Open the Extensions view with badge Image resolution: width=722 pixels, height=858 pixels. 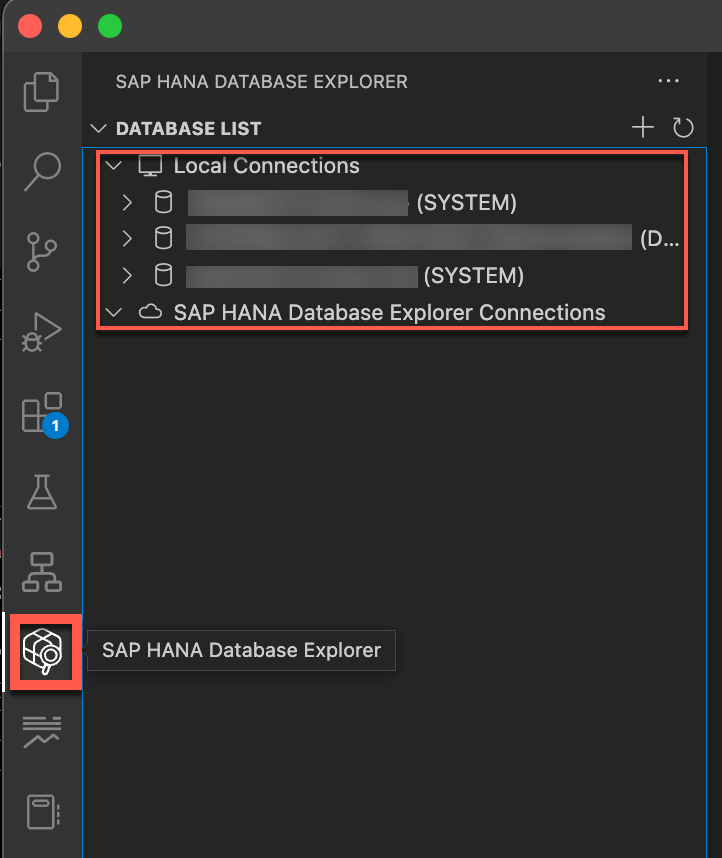pyautogui.click(x=44, y=414)
